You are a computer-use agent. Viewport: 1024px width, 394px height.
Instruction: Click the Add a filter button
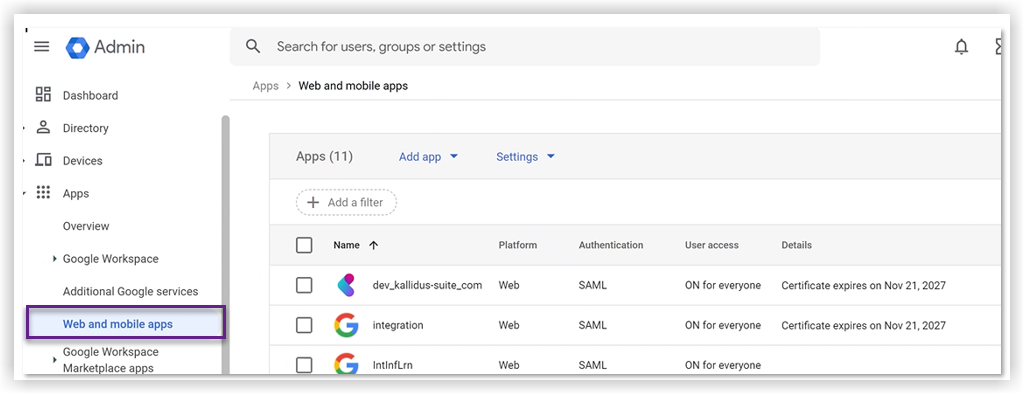(346, 203)
